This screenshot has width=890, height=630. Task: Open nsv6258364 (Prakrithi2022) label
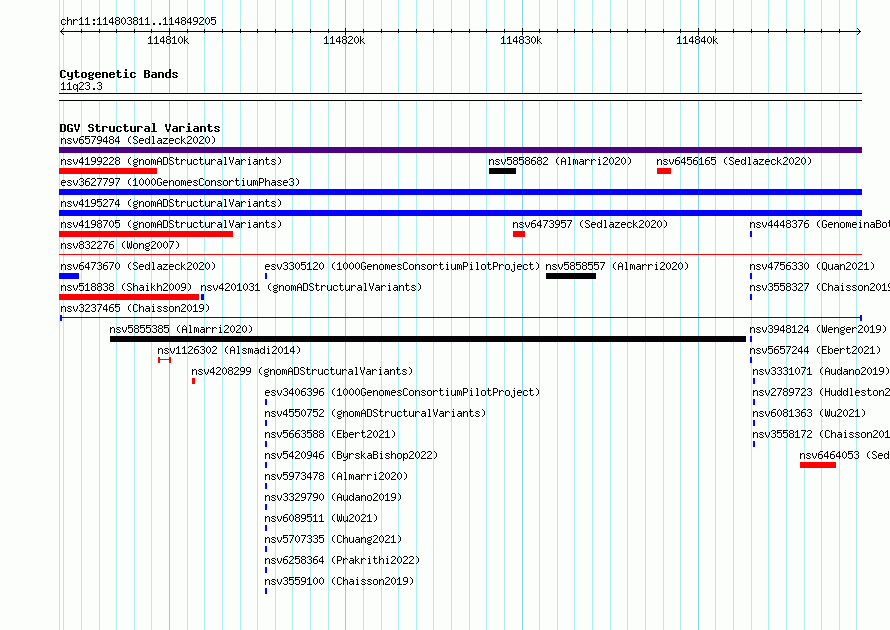(x=342, y=560)
